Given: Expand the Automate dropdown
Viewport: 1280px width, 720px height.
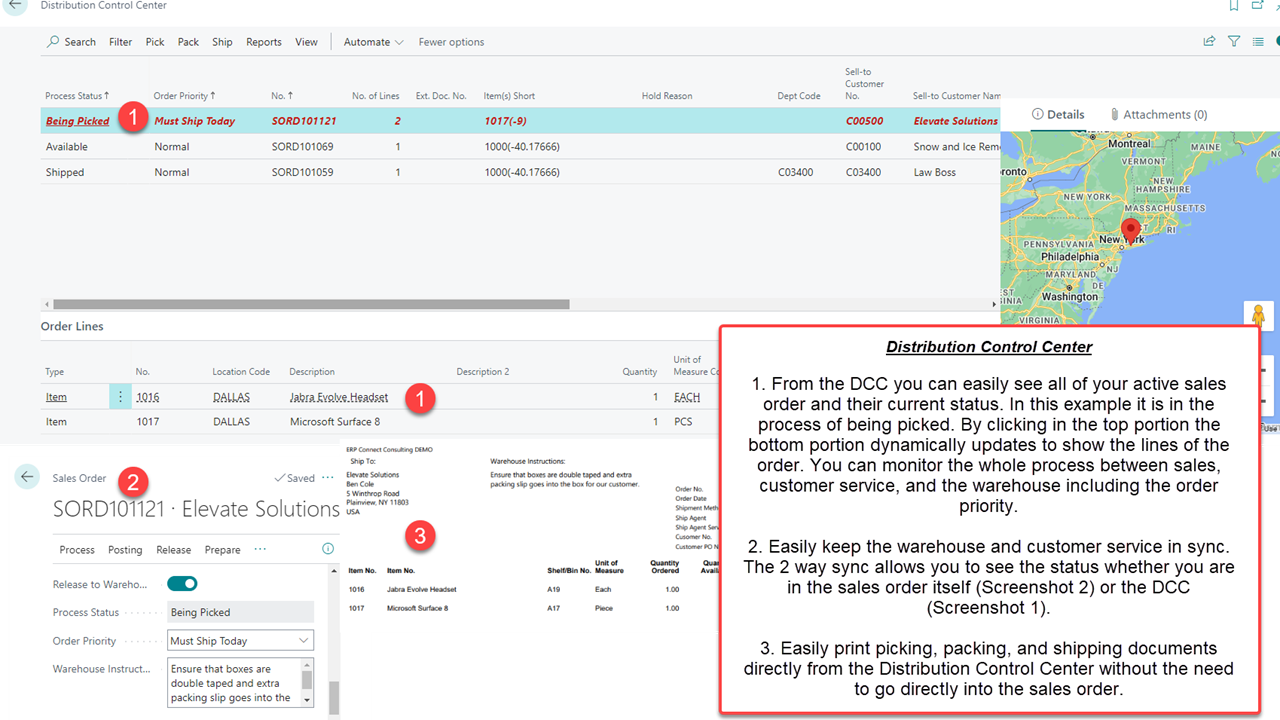Looking at the screenshot, I should coord(374,42).
